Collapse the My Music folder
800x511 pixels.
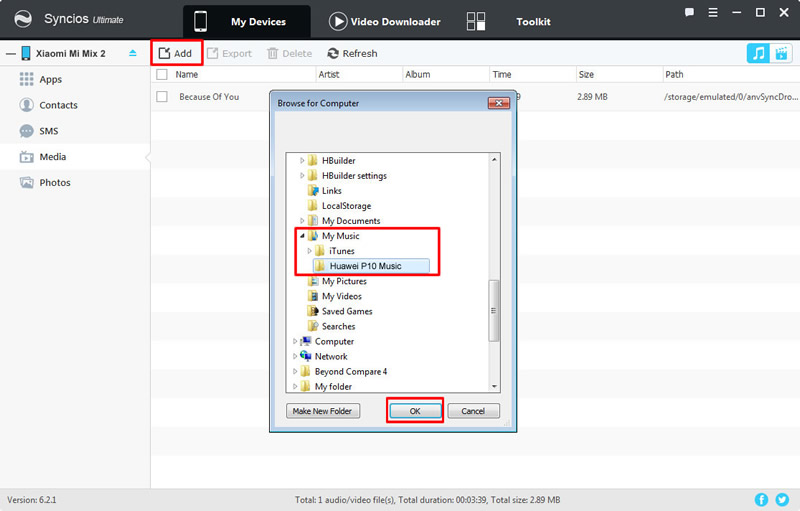302,236
